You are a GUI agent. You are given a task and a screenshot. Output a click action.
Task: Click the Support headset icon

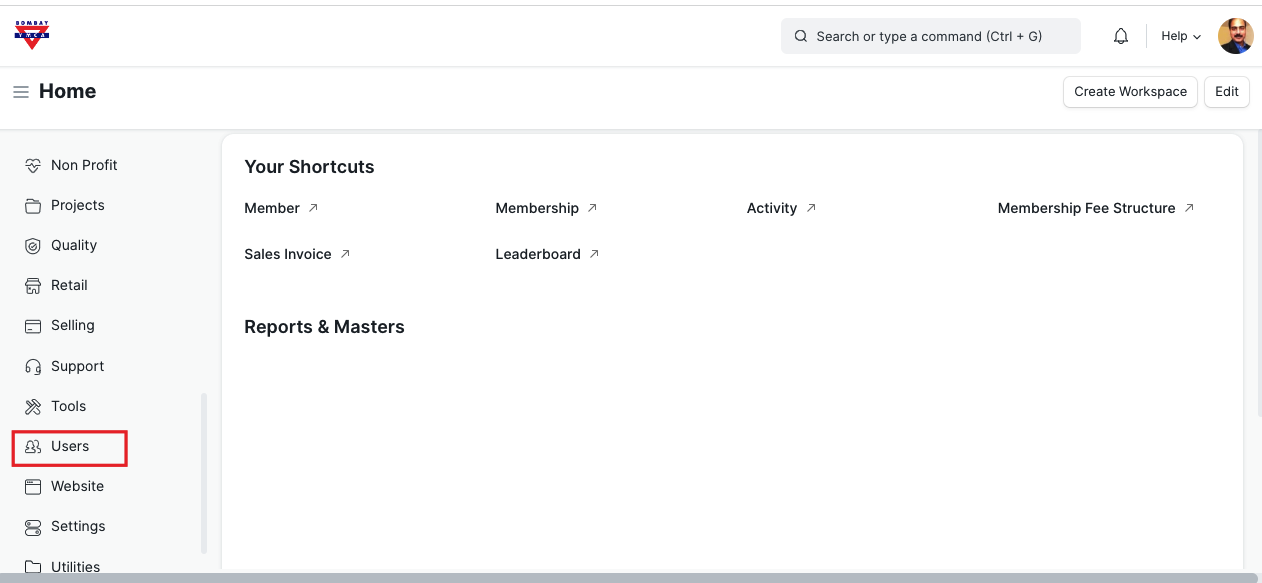(x=33, y=367)
